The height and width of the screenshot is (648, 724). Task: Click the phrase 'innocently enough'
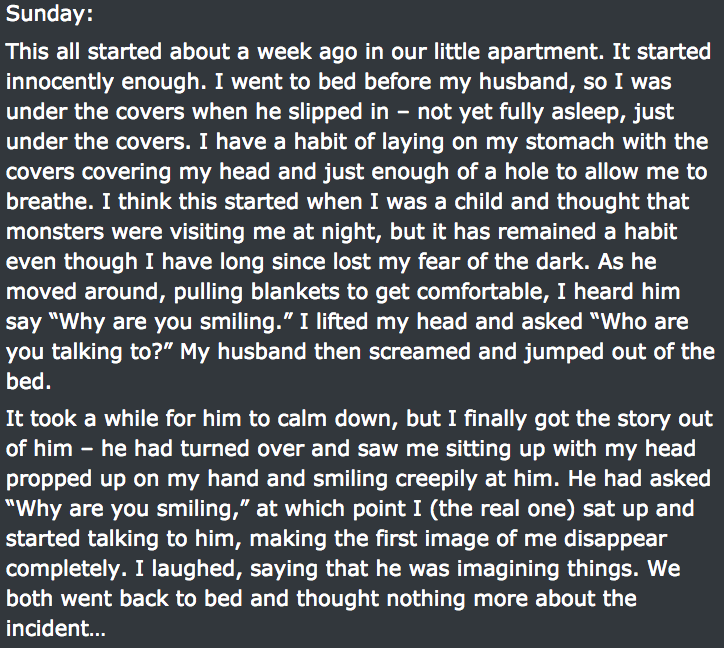106,82
